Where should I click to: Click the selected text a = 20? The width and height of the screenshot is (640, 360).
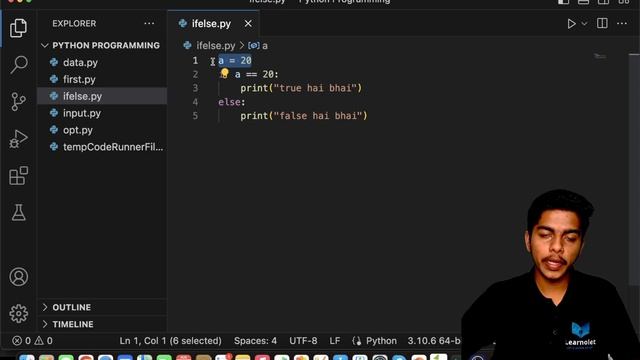point(235,60)
